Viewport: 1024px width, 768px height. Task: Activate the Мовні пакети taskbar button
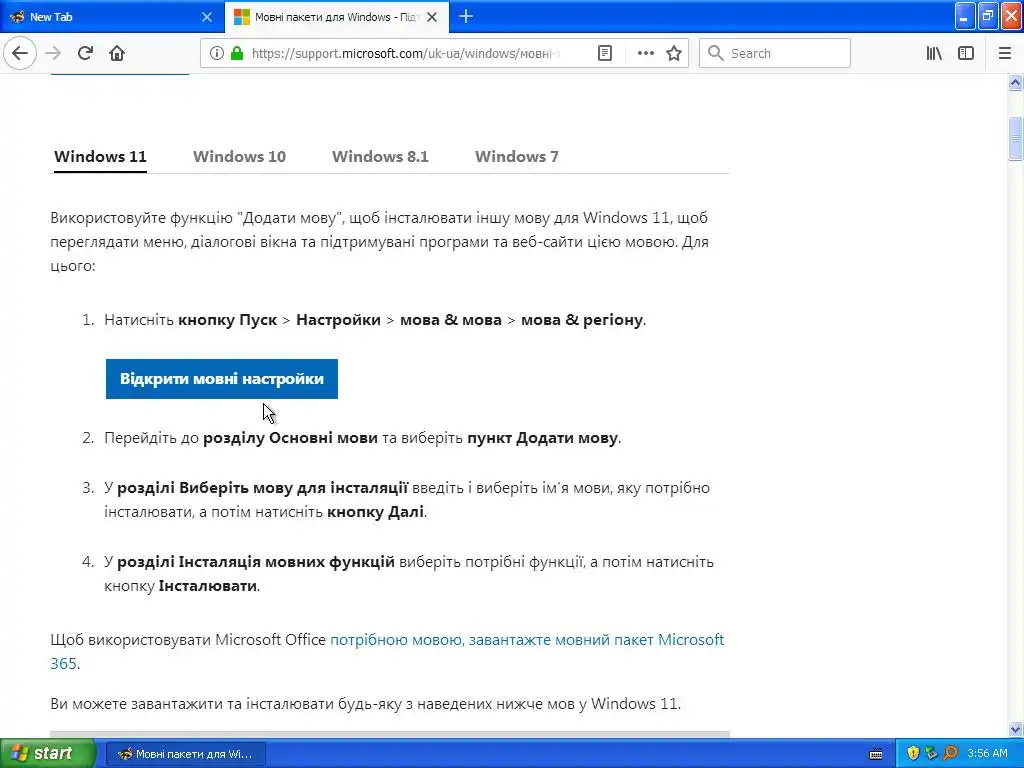coord(185,754)
